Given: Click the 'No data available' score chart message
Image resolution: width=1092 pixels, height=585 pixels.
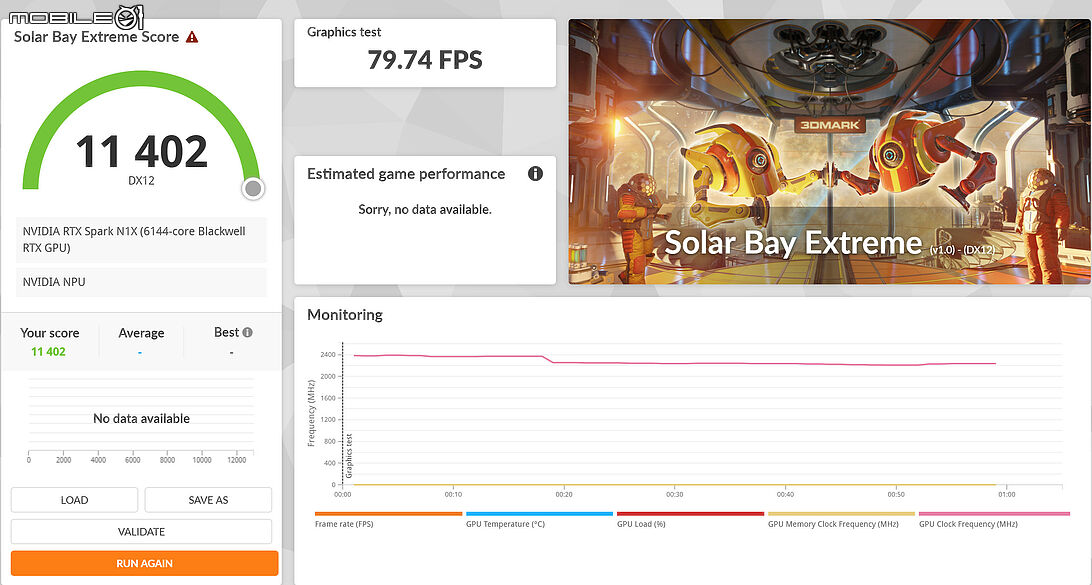Looking at the screenshot, I should [141, 419].
